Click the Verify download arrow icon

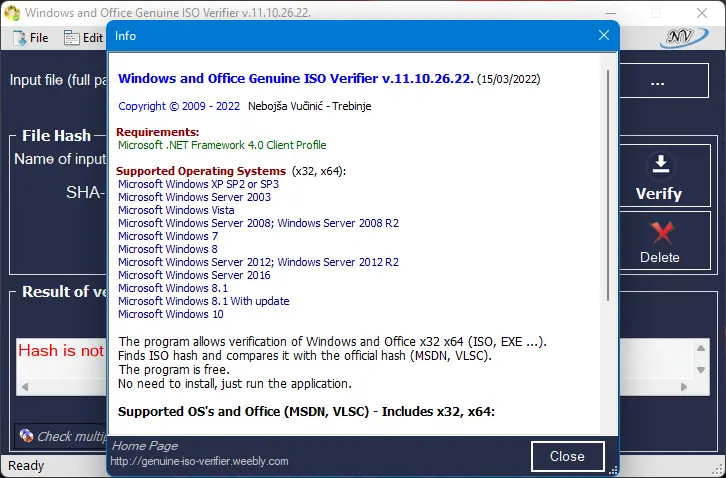point(661,165)
